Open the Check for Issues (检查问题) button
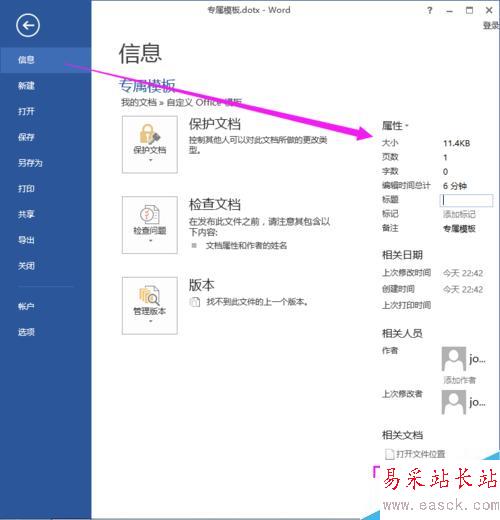Viewport: 500px width, 520px height. 150,225
